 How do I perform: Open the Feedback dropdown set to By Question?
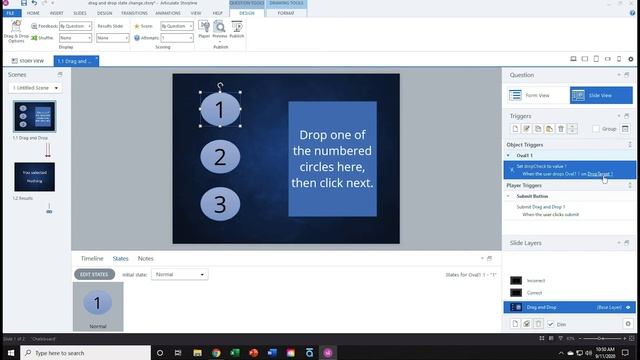(76, 26)
